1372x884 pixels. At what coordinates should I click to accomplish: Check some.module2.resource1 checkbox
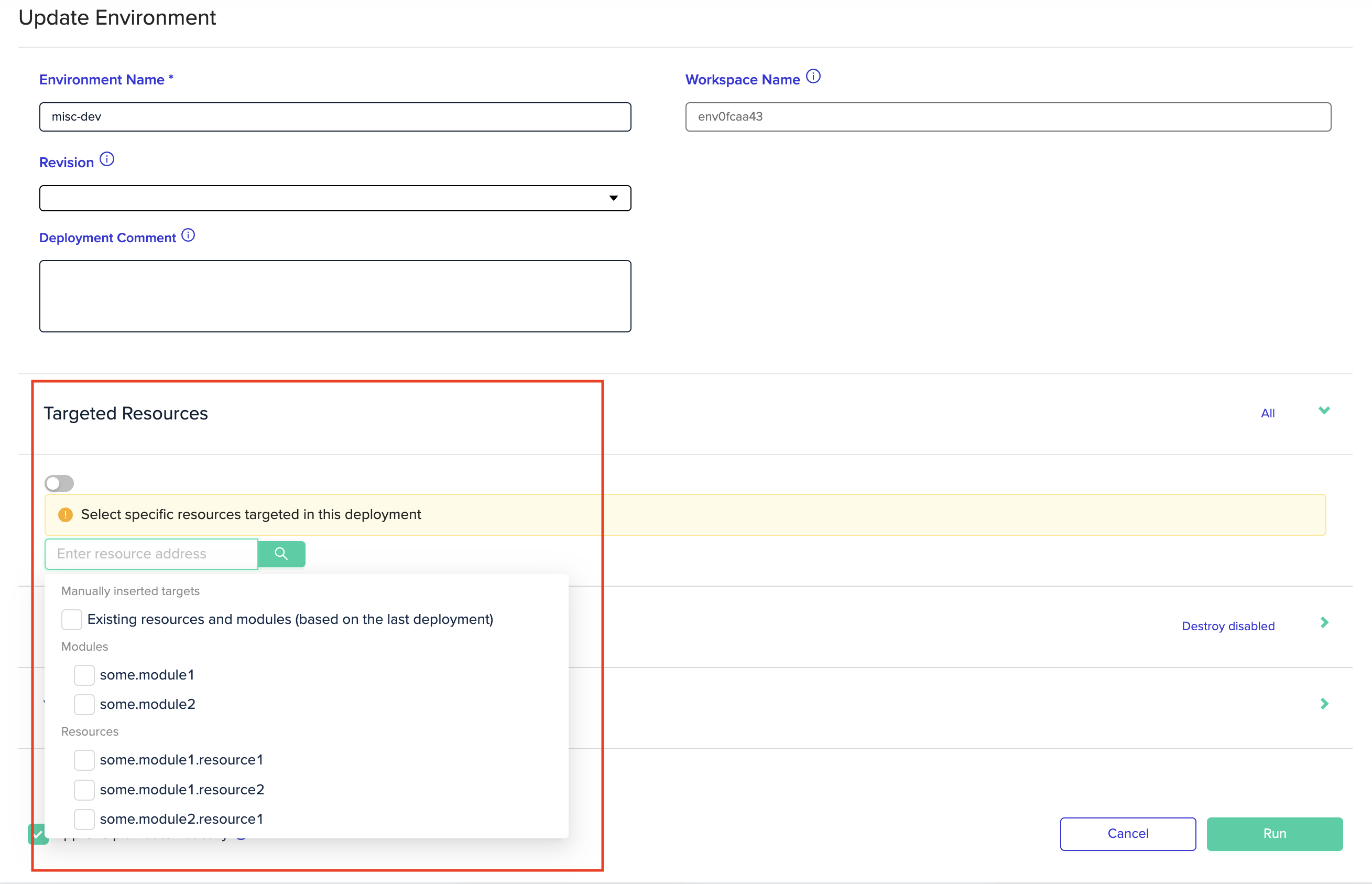84,819
